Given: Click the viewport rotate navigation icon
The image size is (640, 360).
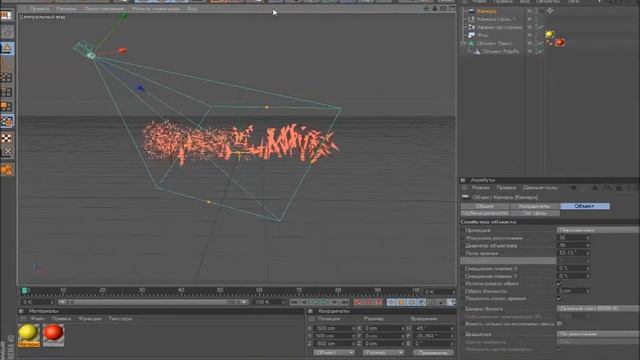Looking at the screenshot, I should tap(443, 8).
